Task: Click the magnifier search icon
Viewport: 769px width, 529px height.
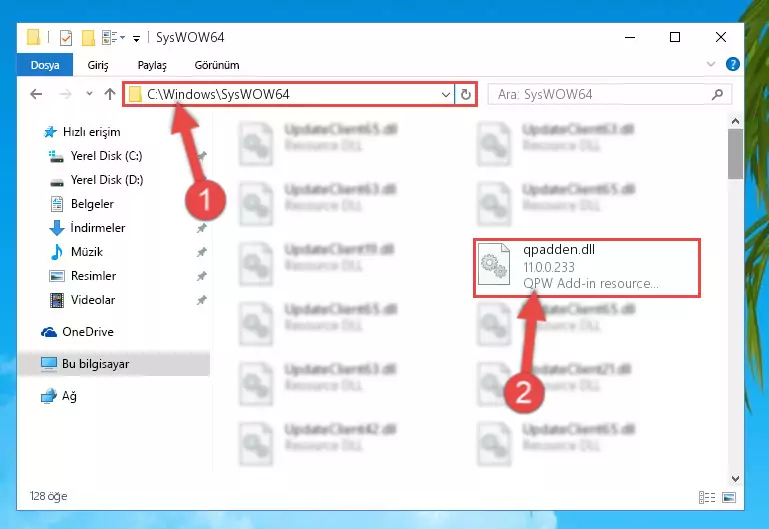Action: tap(717, 94)
